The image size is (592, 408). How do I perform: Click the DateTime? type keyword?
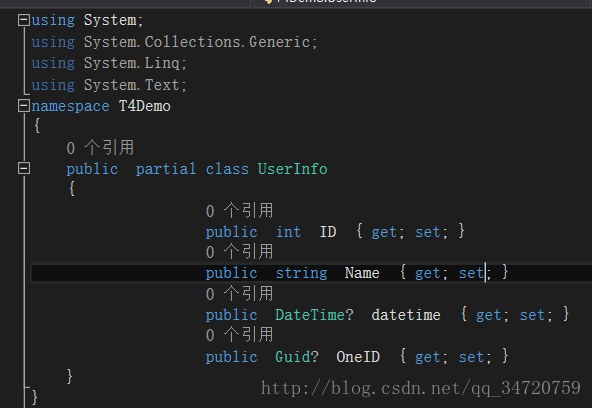[x=314, y=315]
